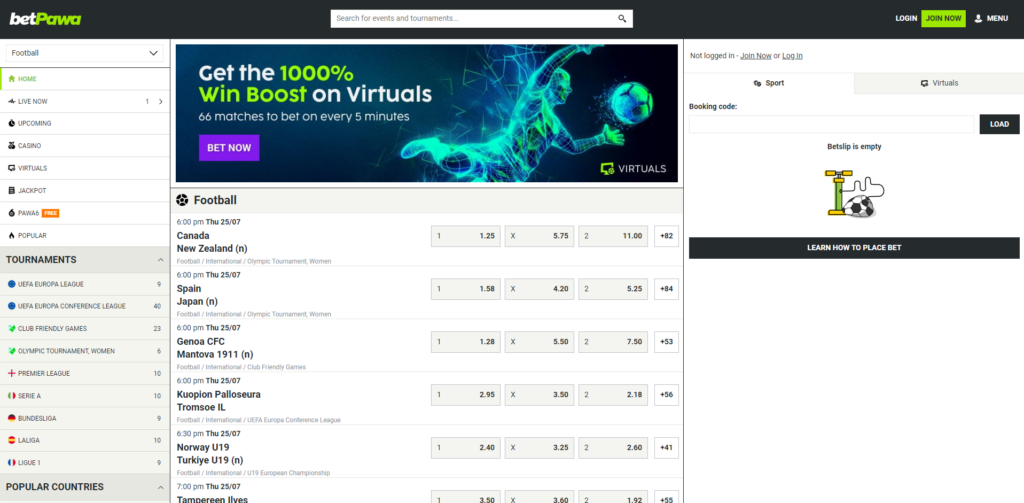
Task: Open the user Menu icon
Action: [x=990, y=18]
